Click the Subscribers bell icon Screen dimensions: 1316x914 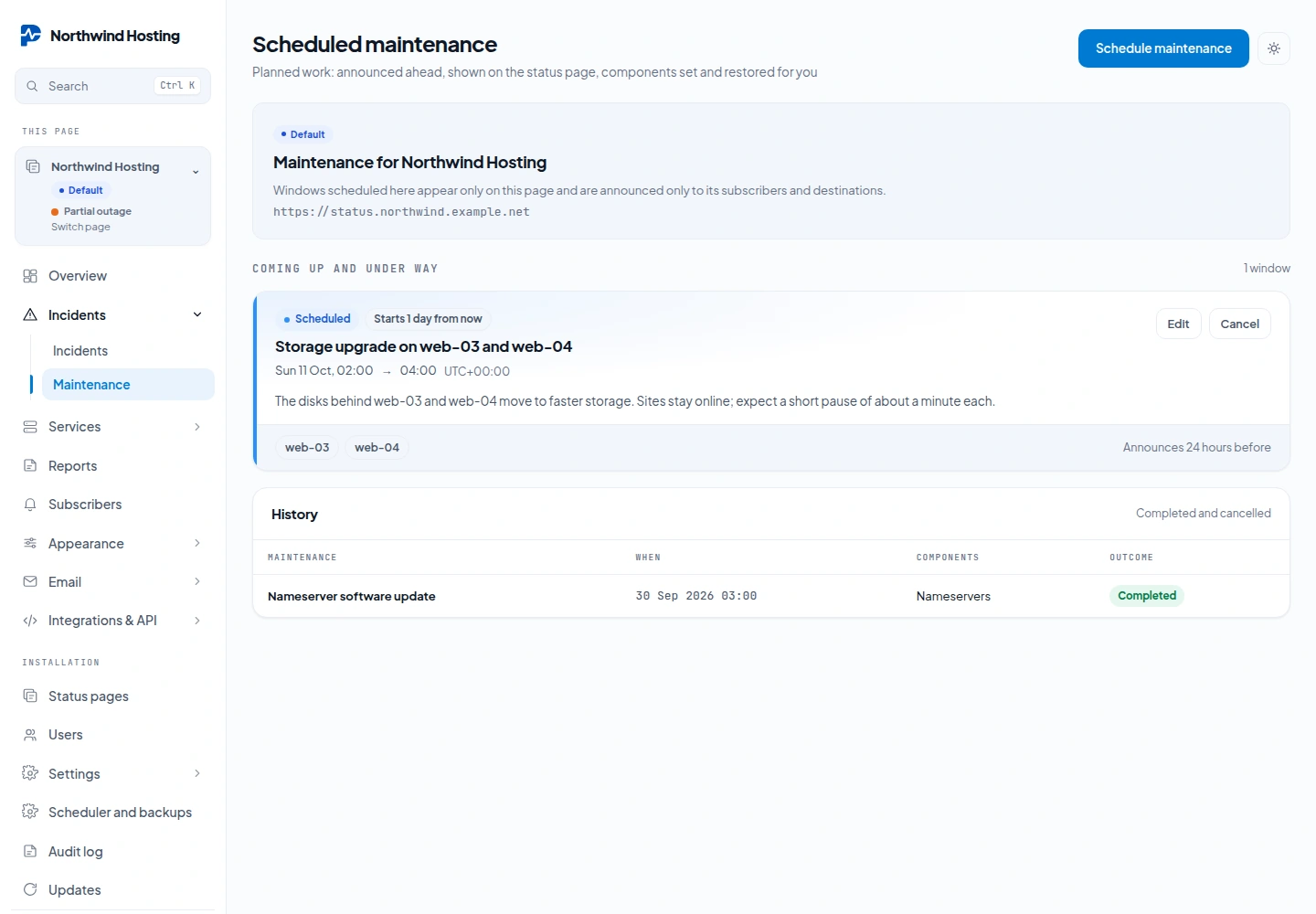click(30, 505)
